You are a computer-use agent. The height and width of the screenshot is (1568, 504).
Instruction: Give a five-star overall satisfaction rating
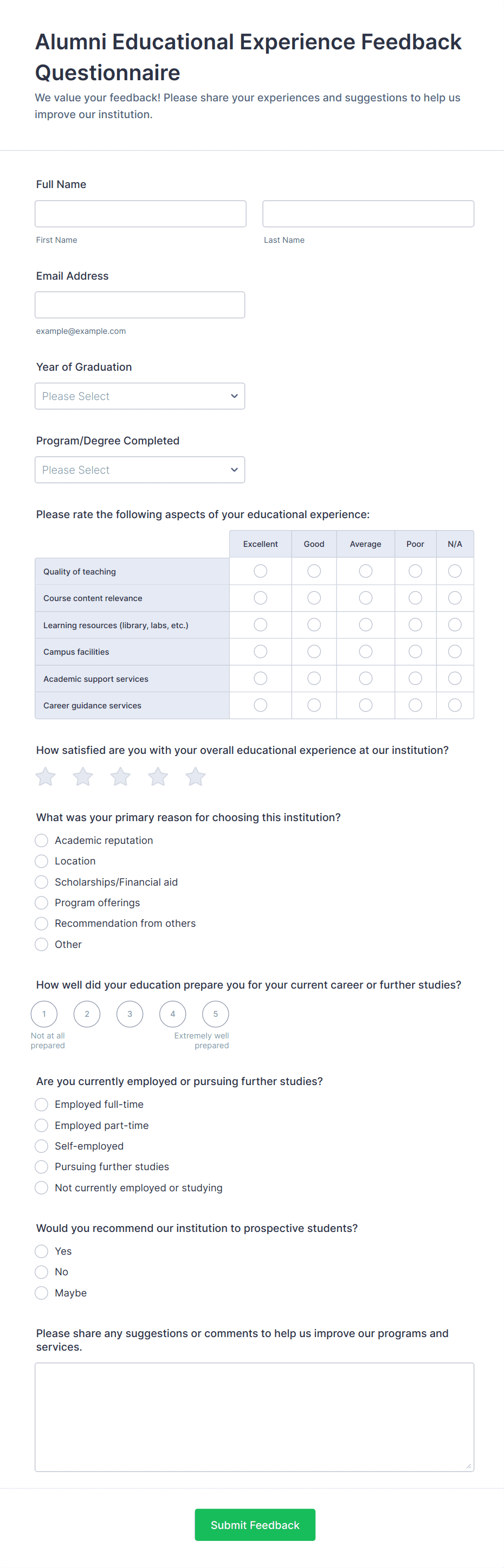coord(196,777)
